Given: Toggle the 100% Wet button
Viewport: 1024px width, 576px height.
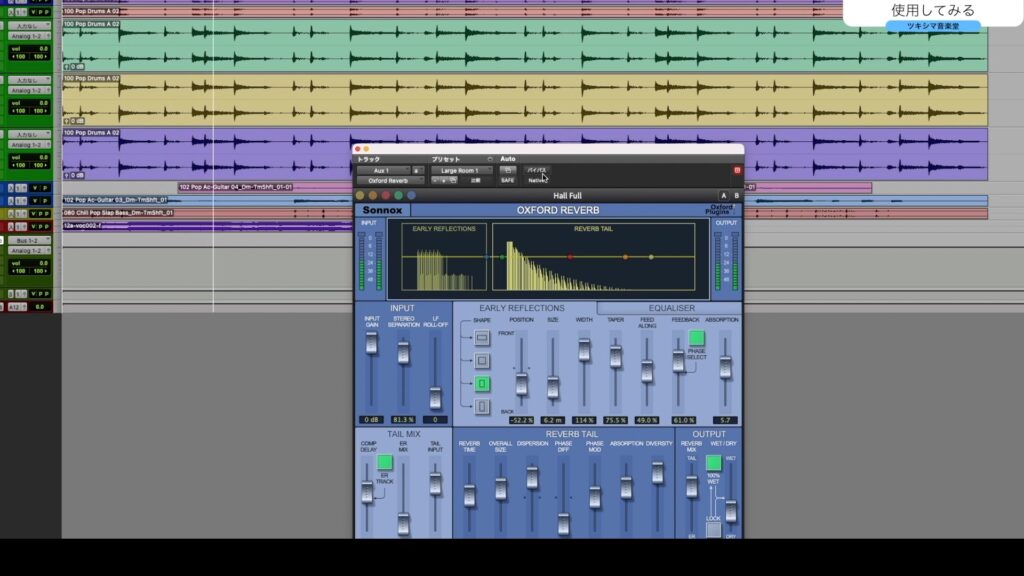Looking at the screenshot, I should coord(713,463).
